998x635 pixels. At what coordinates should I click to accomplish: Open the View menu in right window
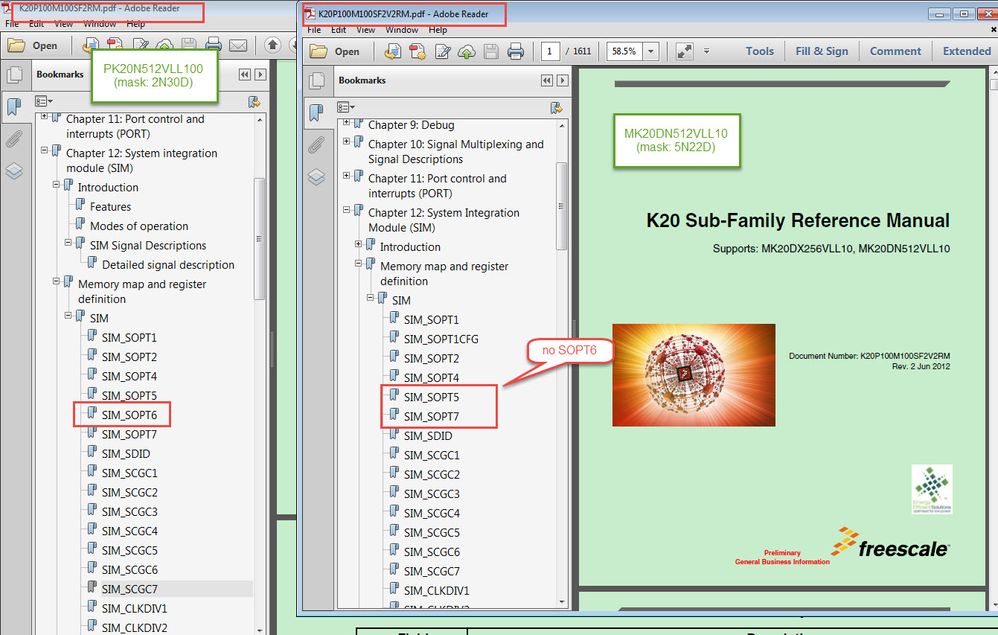tap(365, 30)
